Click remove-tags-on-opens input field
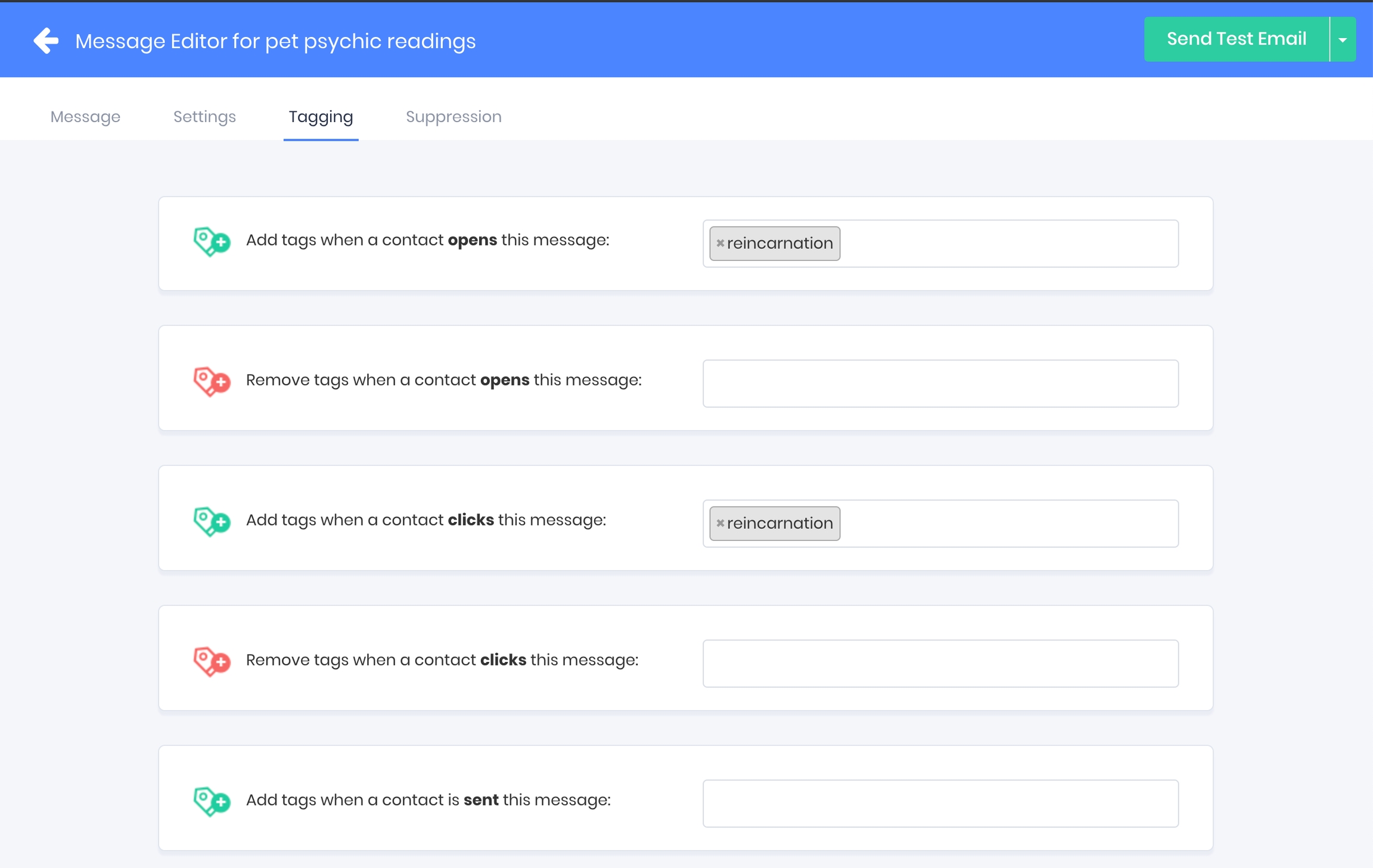 (x=940, y=384)
